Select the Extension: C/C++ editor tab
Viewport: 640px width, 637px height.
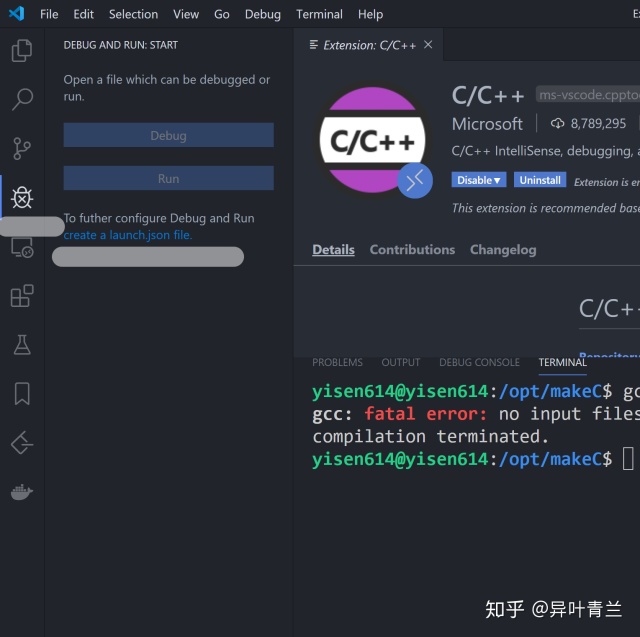pyautogui.click(x=369, y=45)
